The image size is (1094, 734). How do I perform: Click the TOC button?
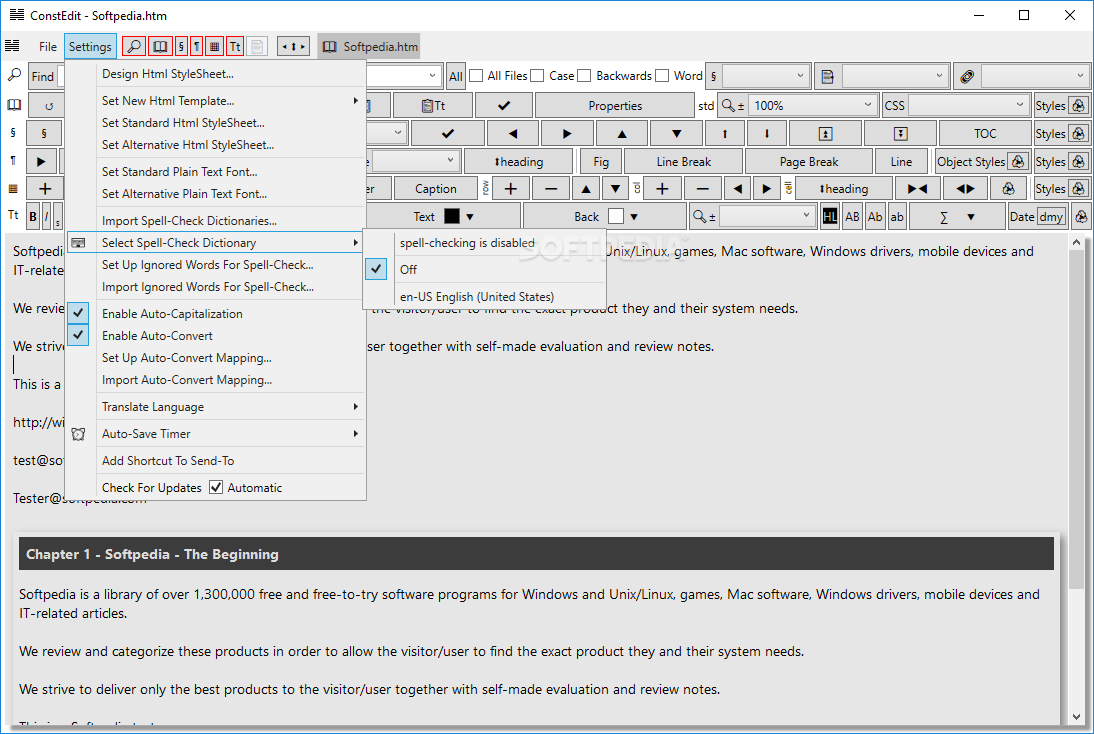[x=984, y=134]
